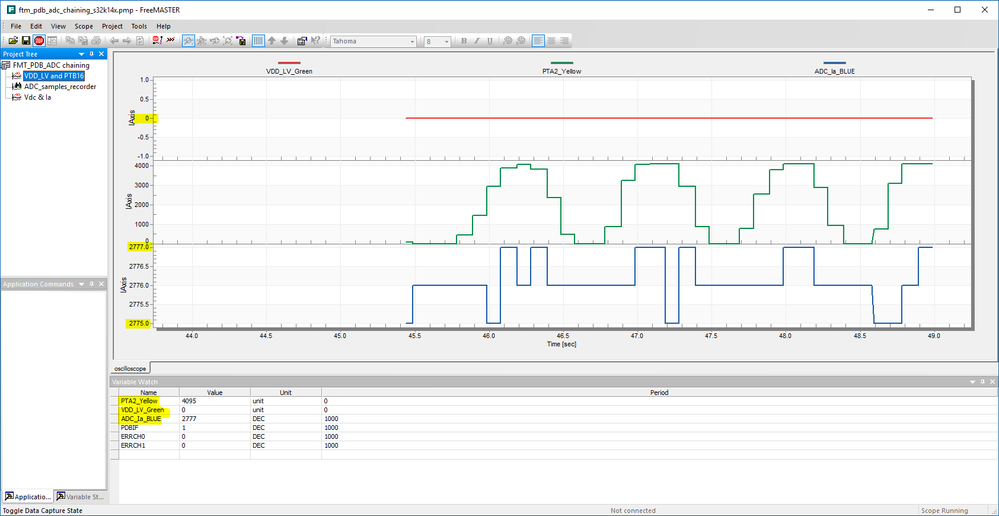This screenshot has width=999, height=516.
Task: Click the Save Project floppy disk icon
Action: [x=25, y=40]
